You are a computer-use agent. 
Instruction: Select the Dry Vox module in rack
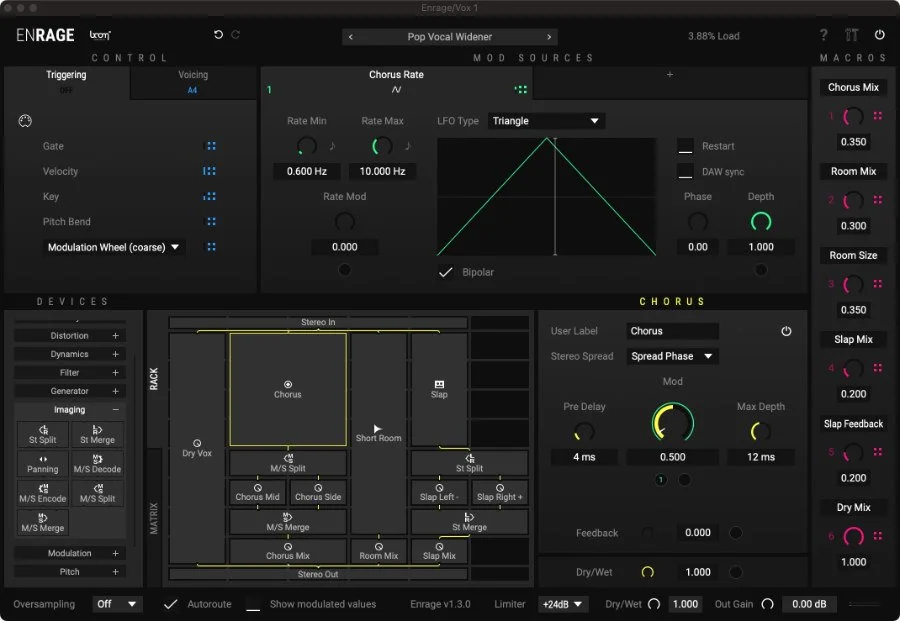pyautogui.click(x=197, y=448)
